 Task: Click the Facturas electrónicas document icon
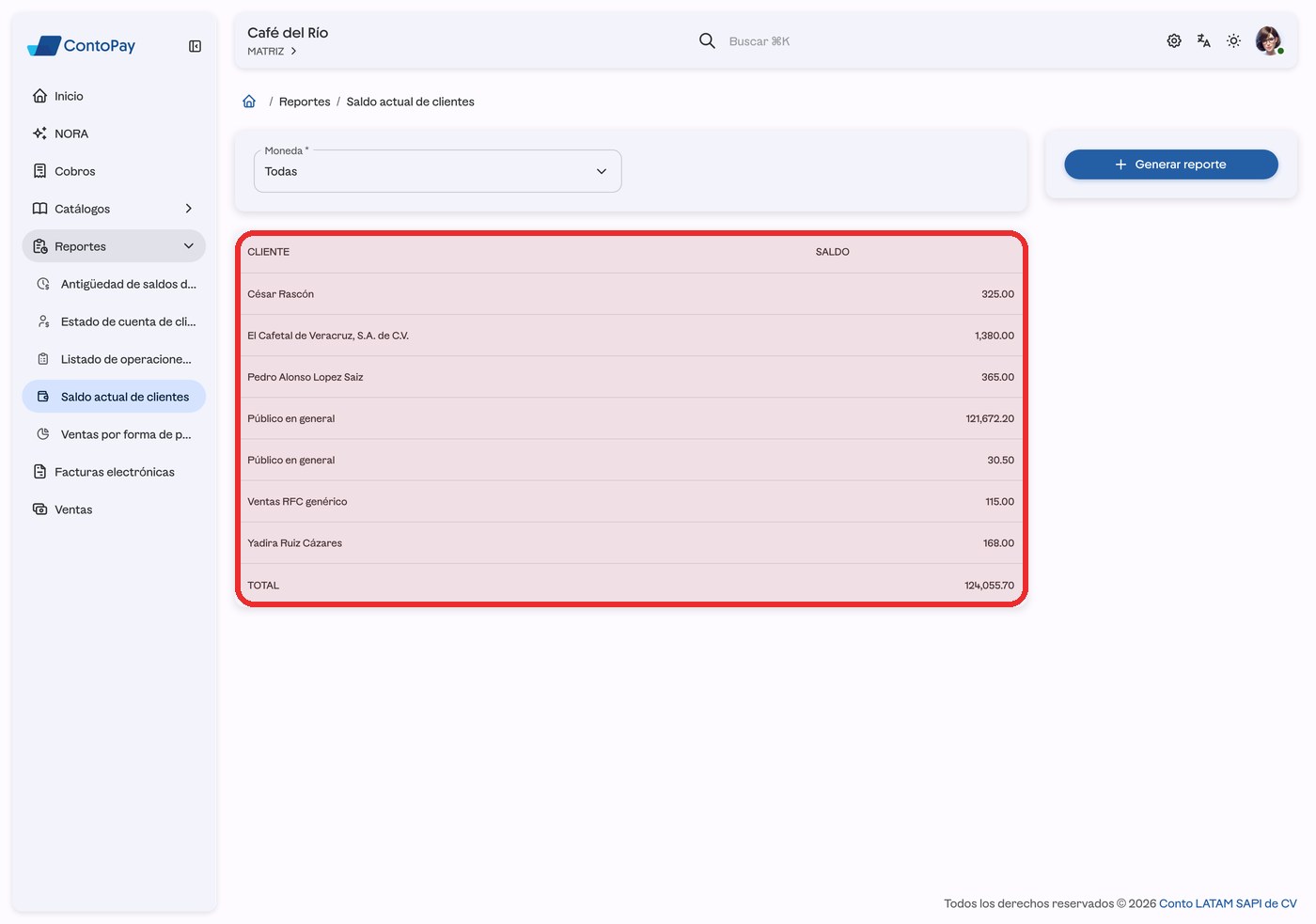tap(39, 472)
